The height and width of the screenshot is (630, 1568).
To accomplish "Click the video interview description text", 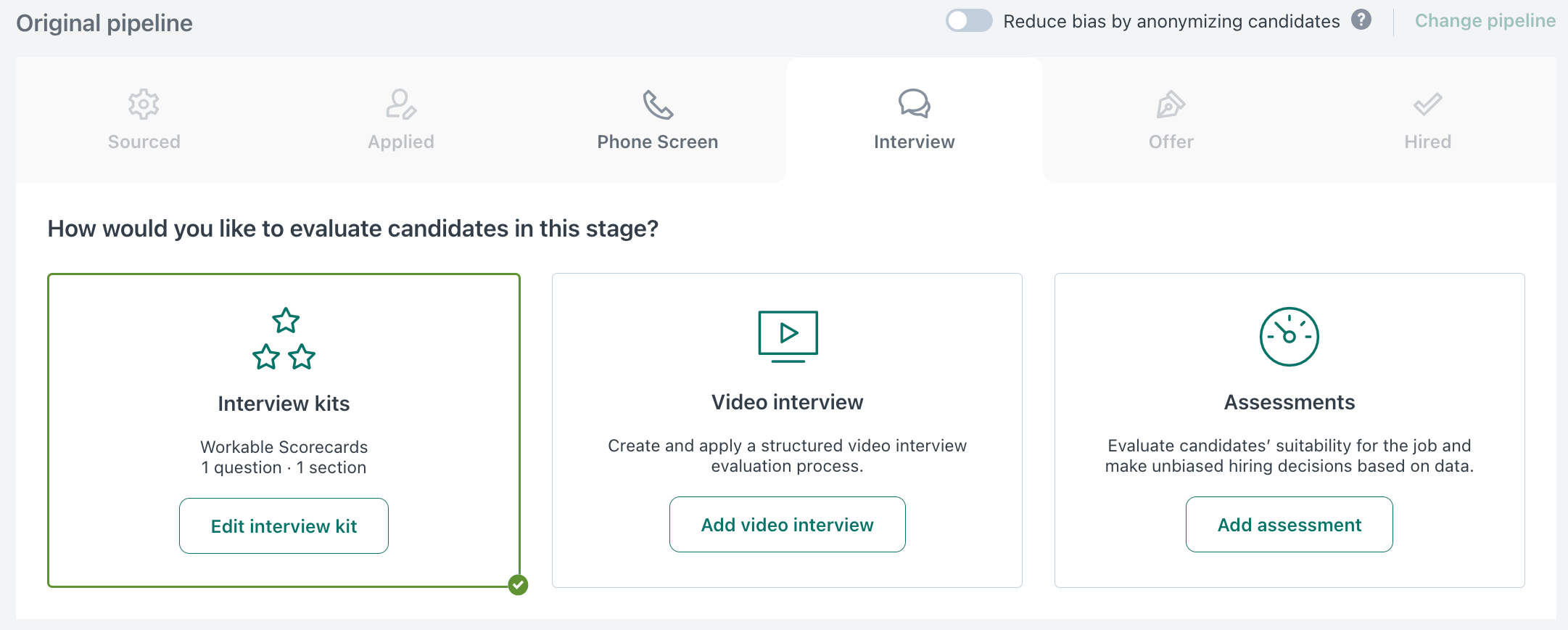I will click(x=788, y=456).
